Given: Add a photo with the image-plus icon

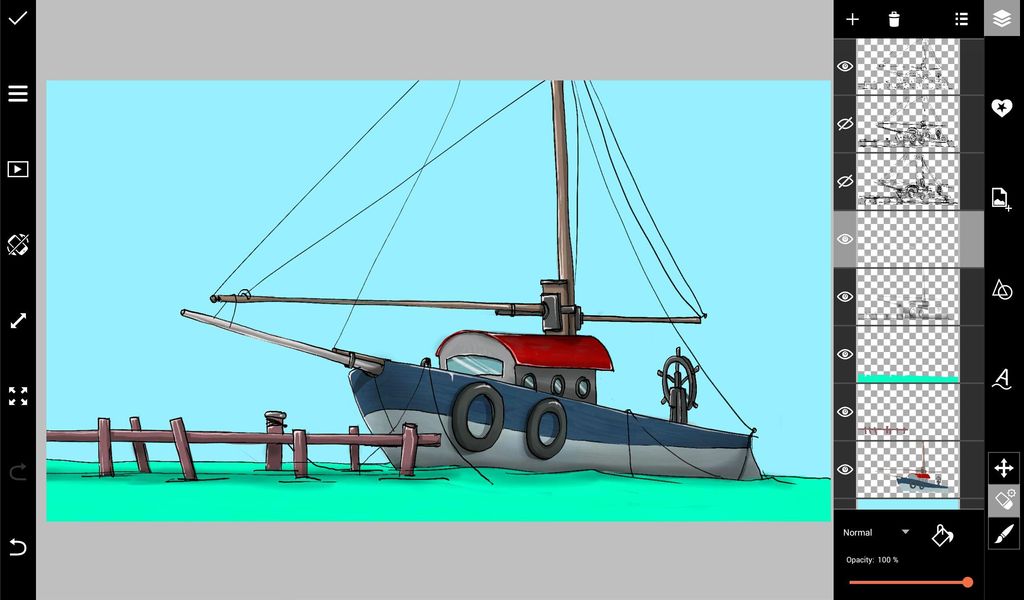Looking at the screenshot, I should [1001, 198].
